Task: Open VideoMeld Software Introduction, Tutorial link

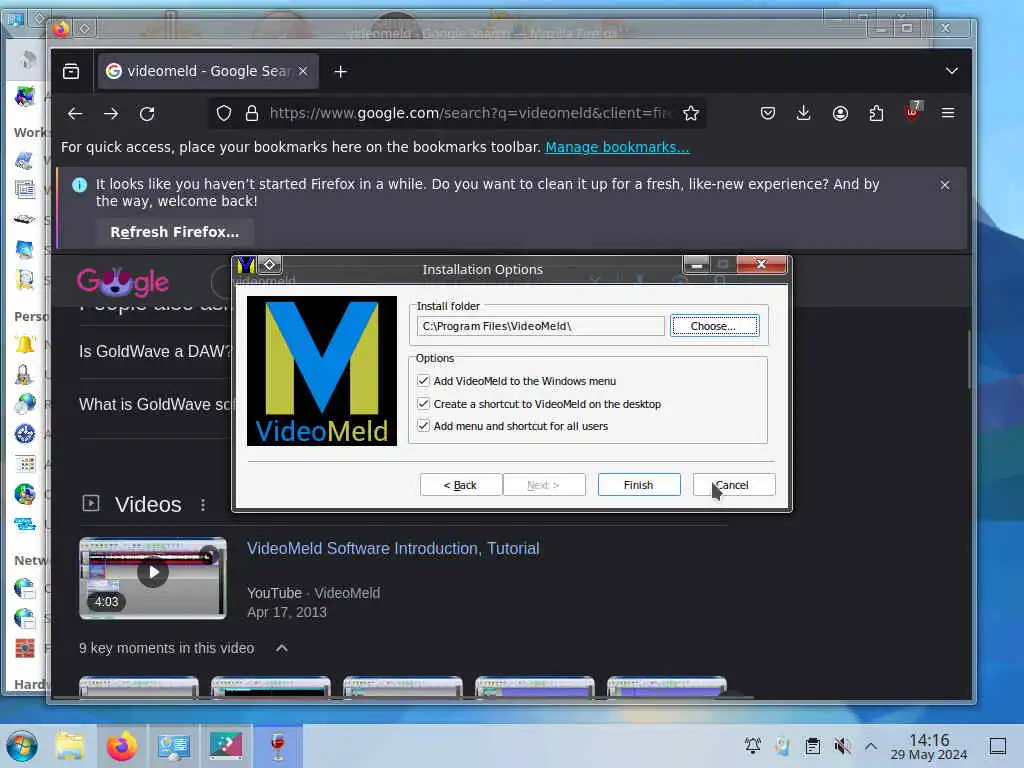Action: coord(393,549)
